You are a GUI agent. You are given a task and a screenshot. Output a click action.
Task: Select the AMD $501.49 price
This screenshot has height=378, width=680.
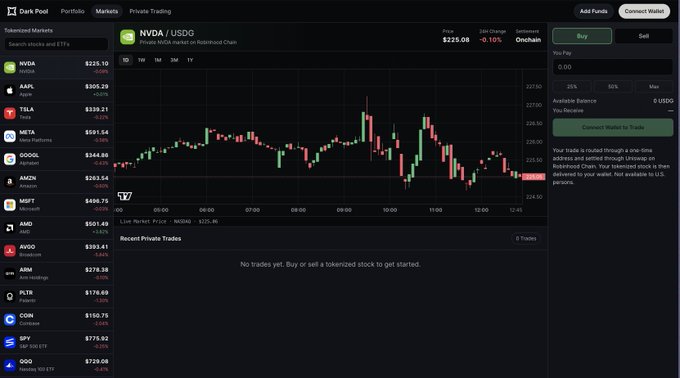tap(97, 224)
